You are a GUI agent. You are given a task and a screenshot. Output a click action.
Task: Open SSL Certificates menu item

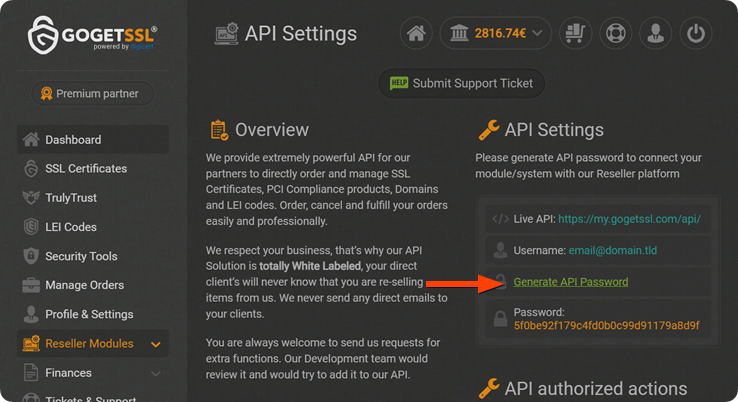(x=86, y=169)
